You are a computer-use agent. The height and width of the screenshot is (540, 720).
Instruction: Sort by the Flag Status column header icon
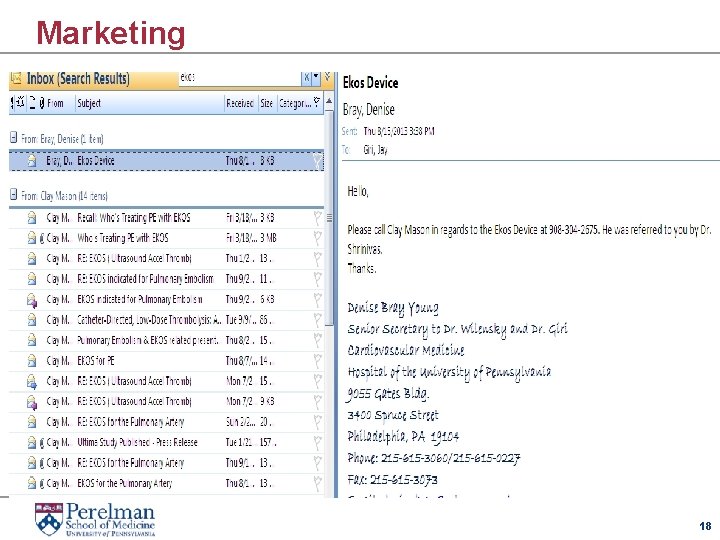317,102
